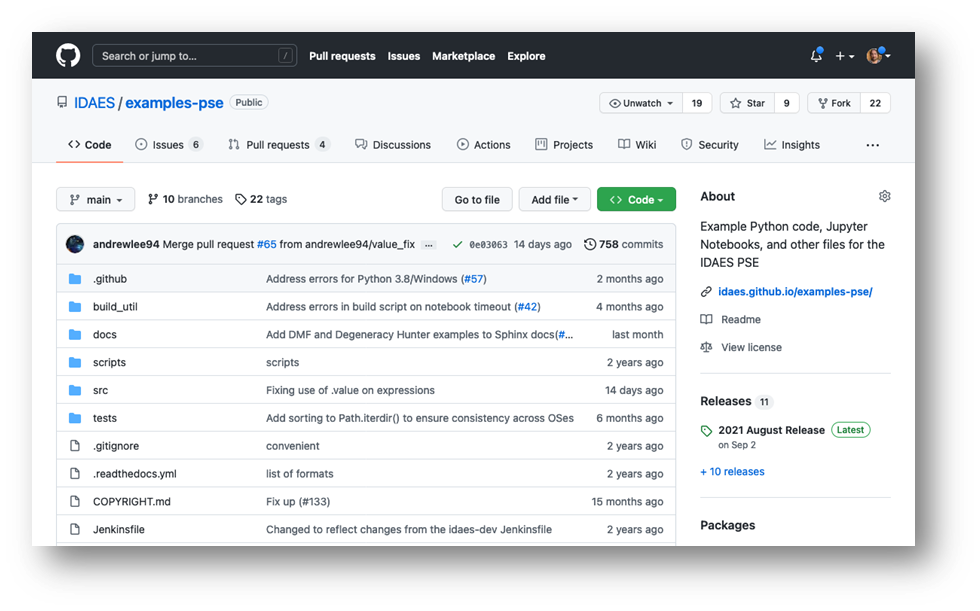This screenshot has height=611, width=980.
Task: Open the Pull requests repository tab
Action: tap(277, 145)
